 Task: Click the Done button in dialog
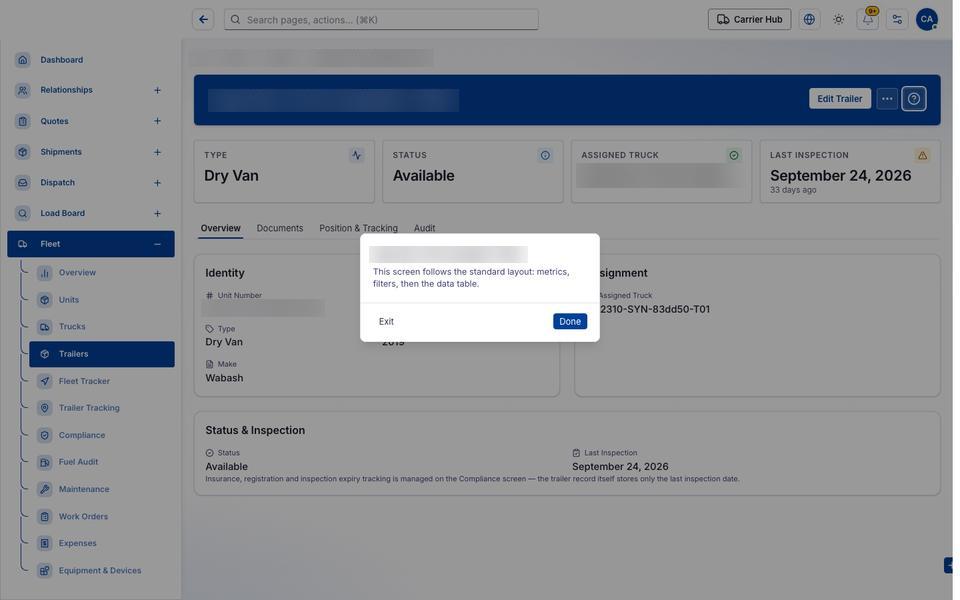click(x=569, y=321)
